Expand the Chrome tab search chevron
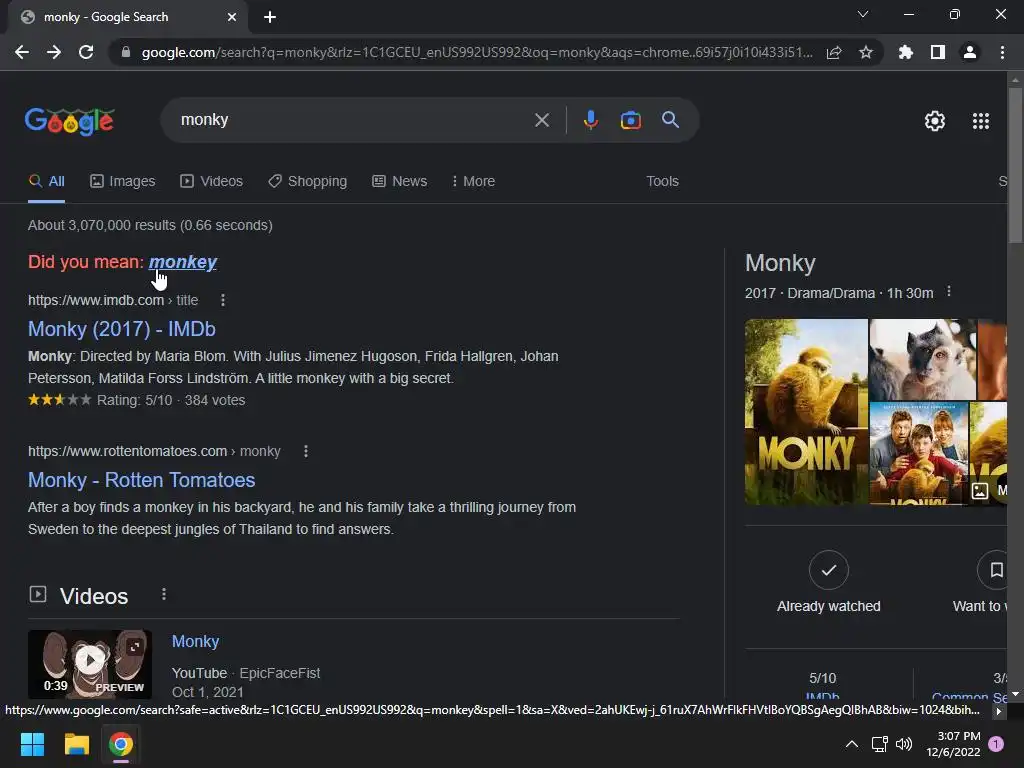Screen dimensions: 1024x768 click(863, 14)
